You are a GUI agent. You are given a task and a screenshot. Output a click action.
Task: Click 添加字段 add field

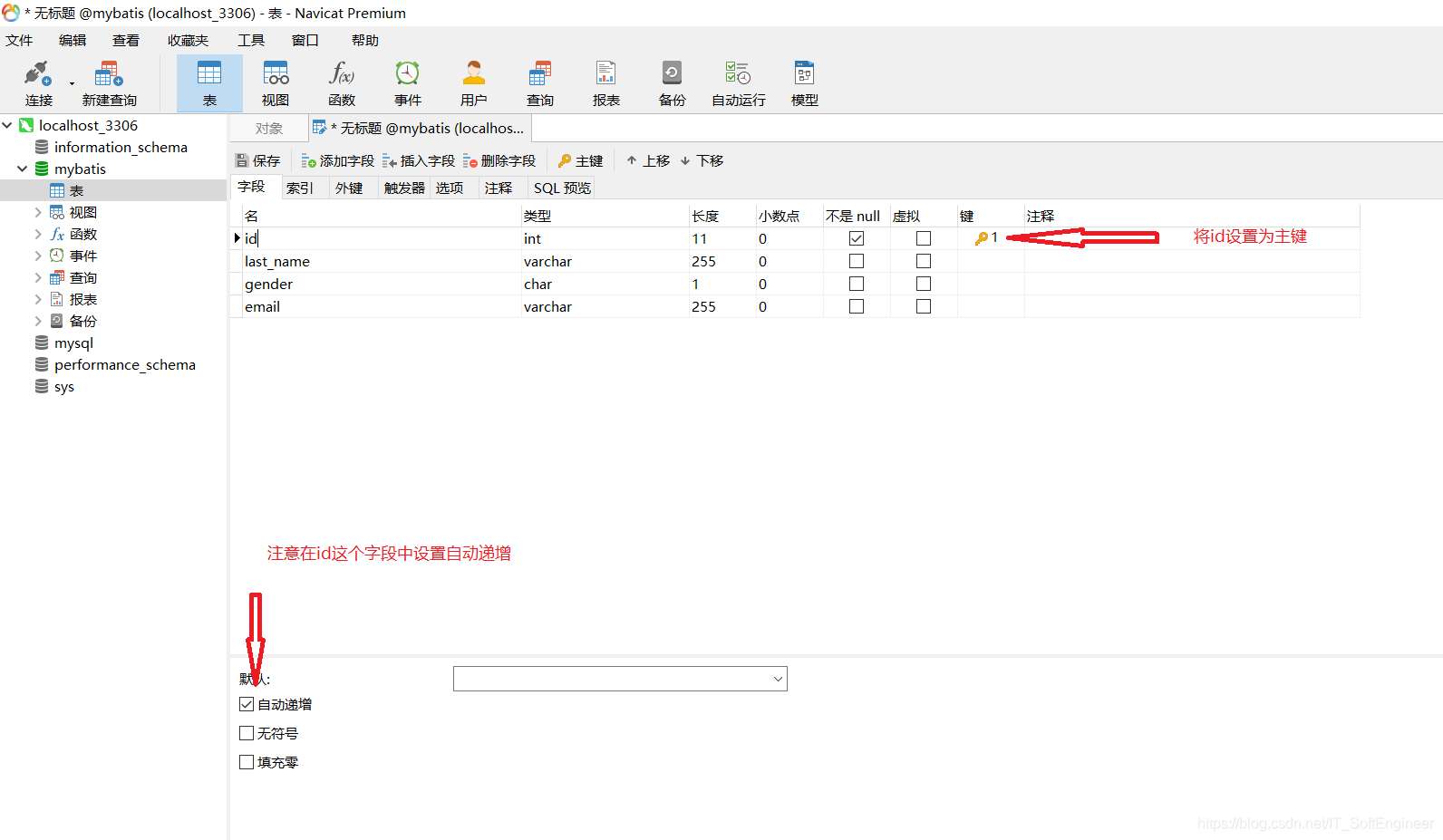click(338, 160)
